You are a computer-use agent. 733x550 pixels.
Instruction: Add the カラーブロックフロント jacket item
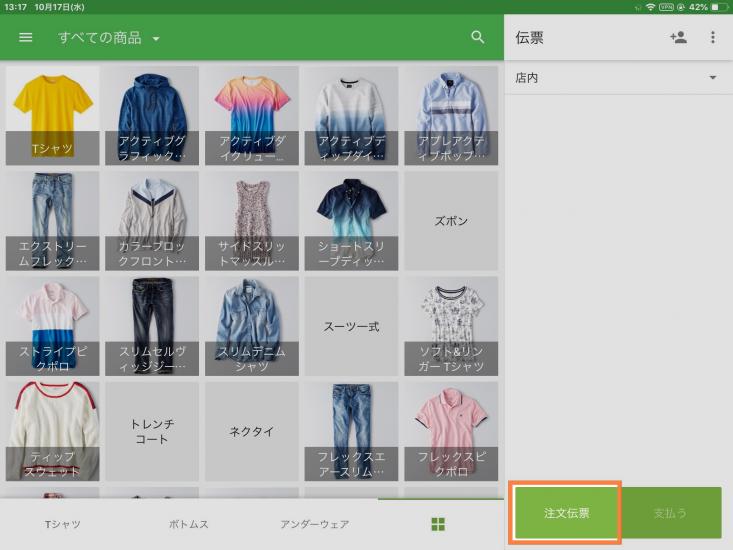click(152, 221)
